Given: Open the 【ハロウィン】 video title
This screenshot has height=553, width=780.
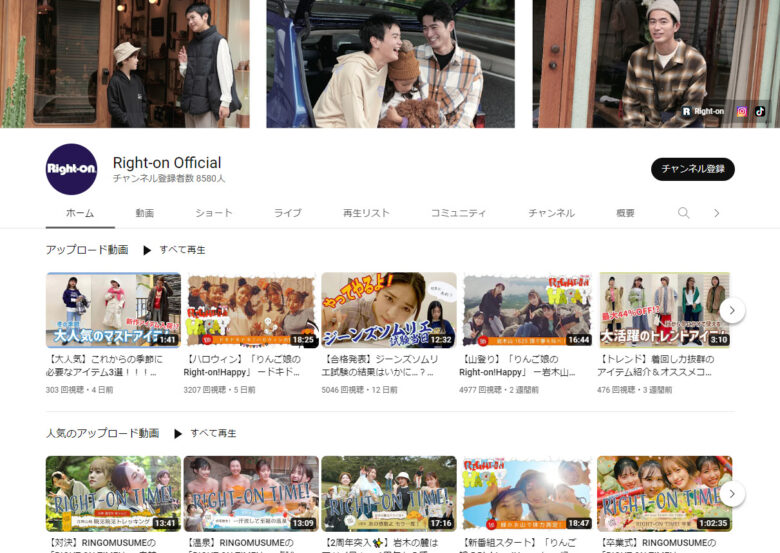Looking at the screenshot, I should pos(242,366).
